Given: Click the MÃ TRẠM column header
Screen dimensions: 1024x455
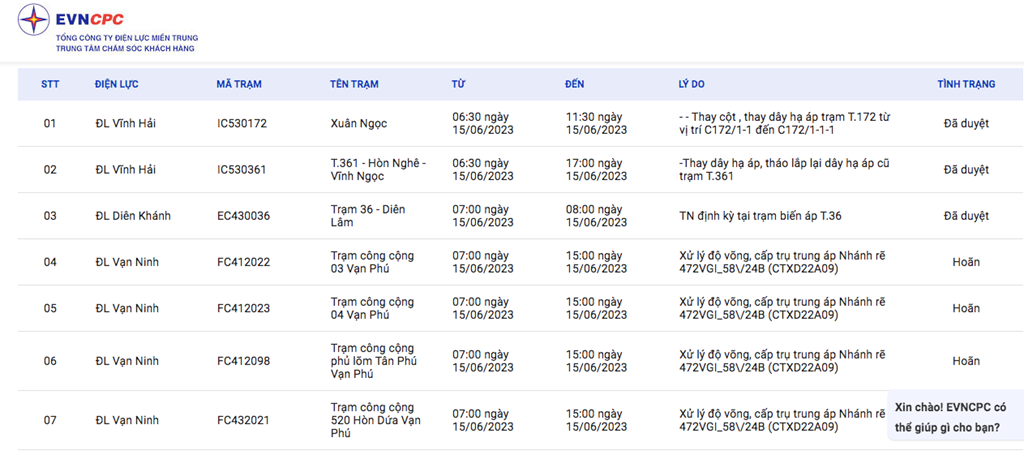Looking at the screenshot, I should point(238,84).
